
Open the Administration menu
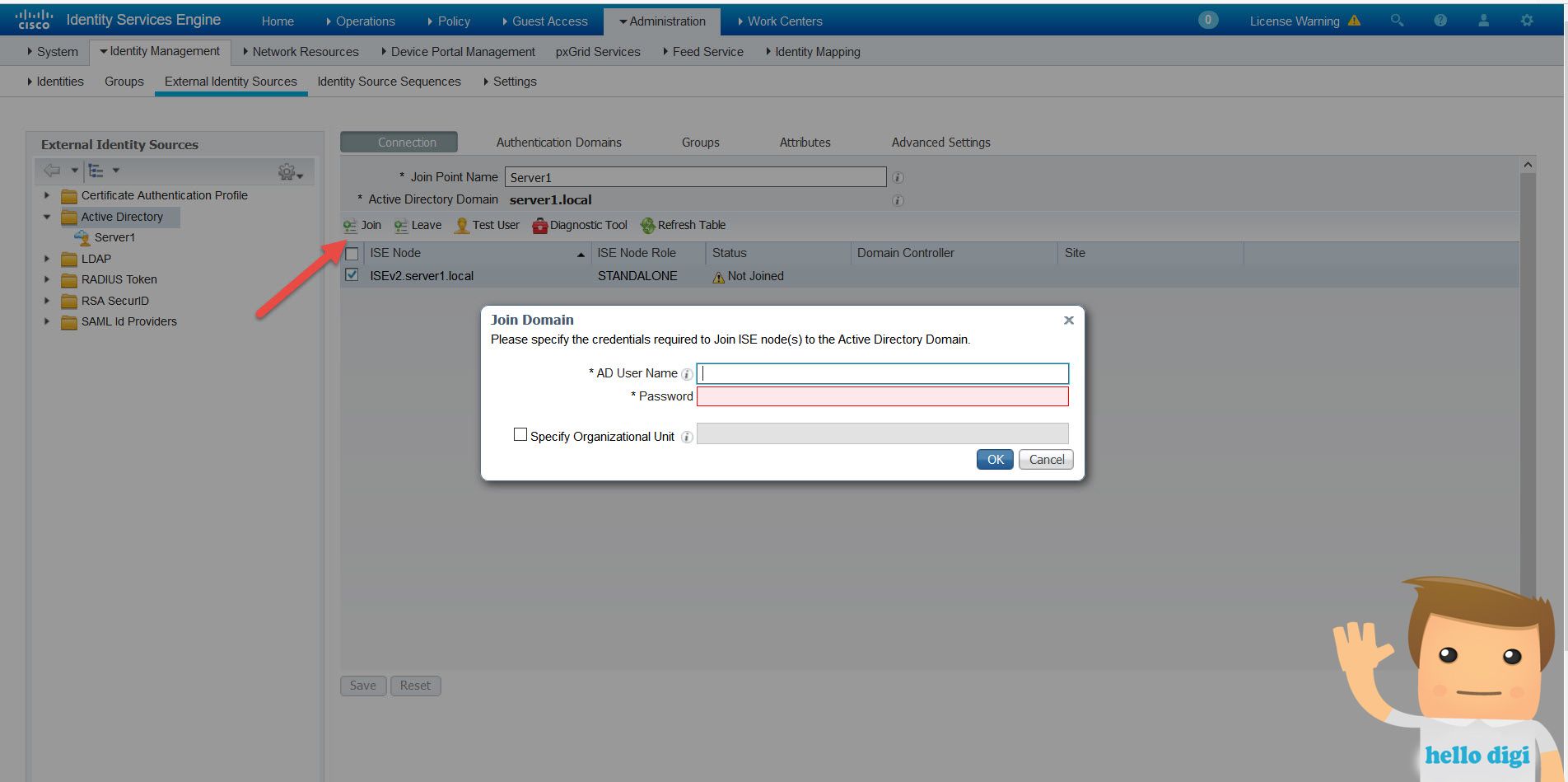[x=662, y=21]
